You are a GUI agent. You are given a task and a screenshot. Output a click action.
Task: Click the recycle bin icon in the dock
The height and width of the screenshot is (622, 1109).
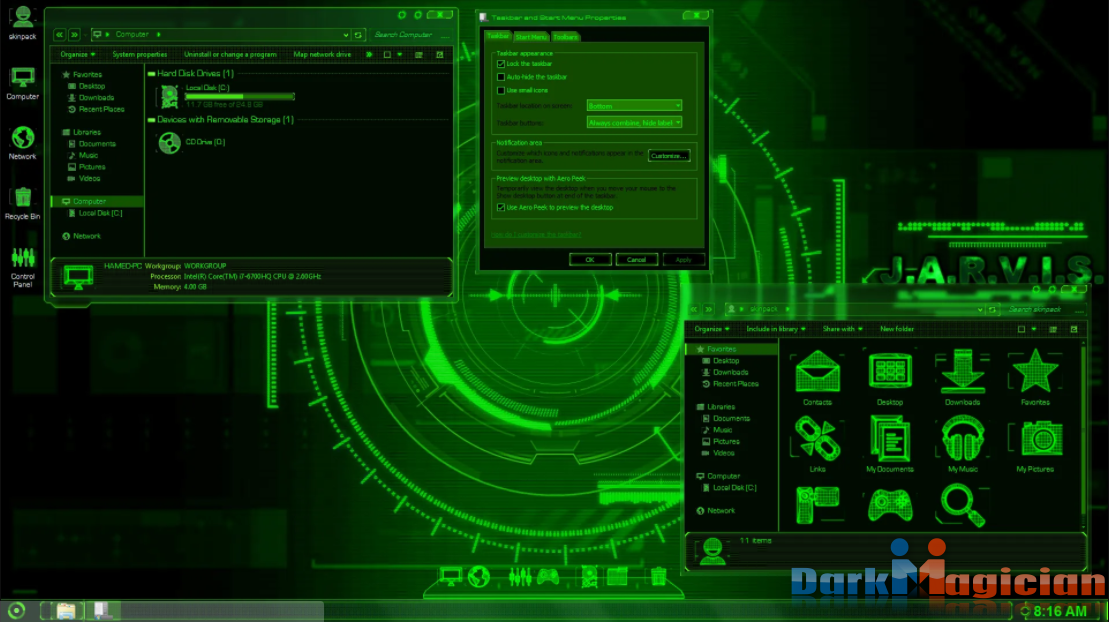658,577
